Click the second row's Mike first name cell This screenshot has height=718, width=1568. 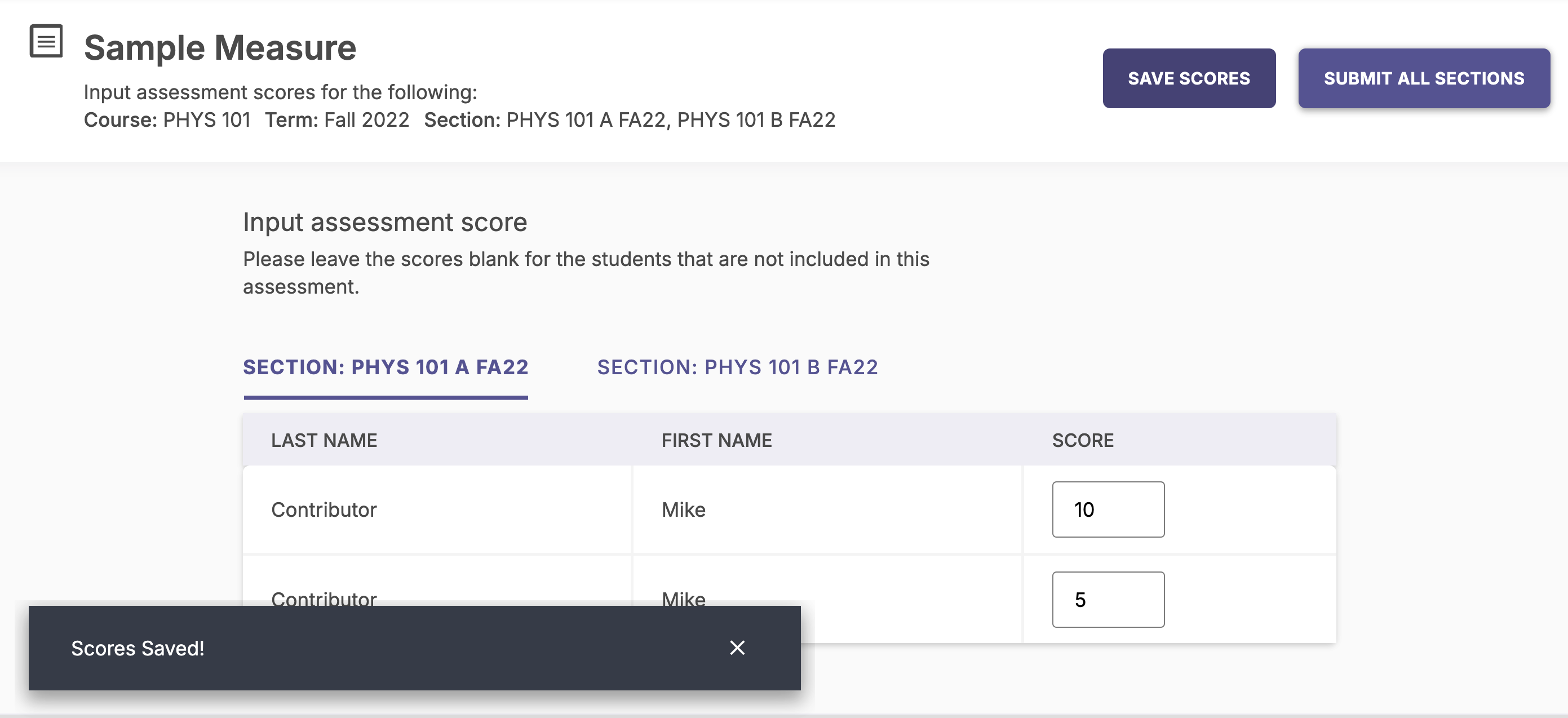683,599
